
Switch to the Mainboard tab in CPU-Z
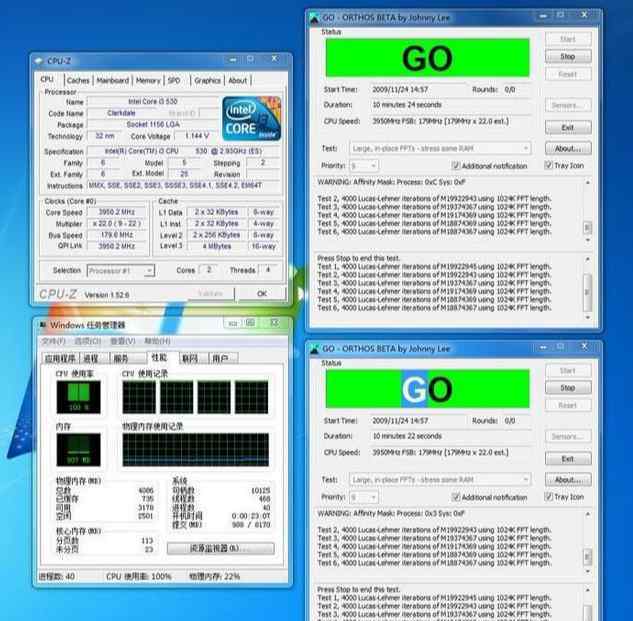(x=113, y=80)
